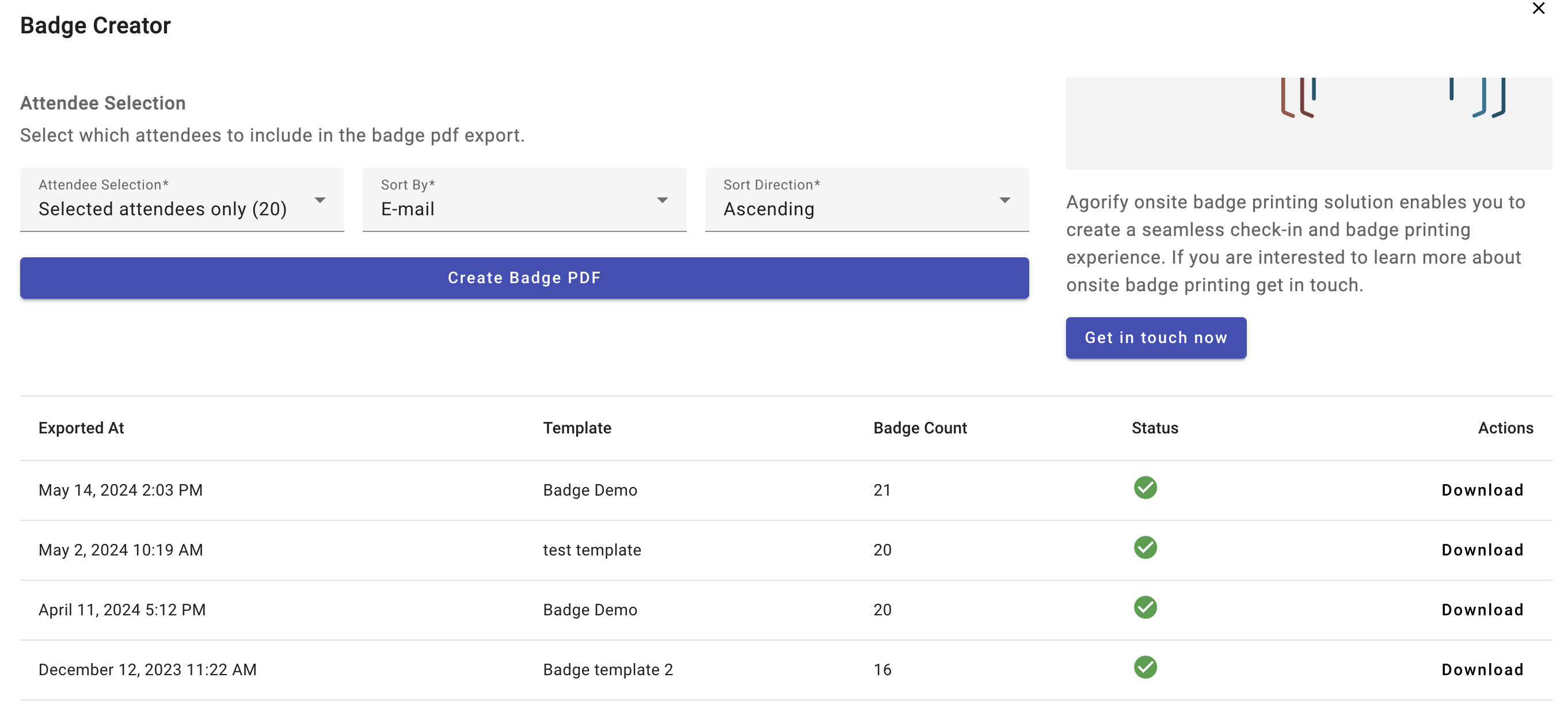1568x708 pixels.
Task: Download the test template export
Action: [x=1482, y=550]
